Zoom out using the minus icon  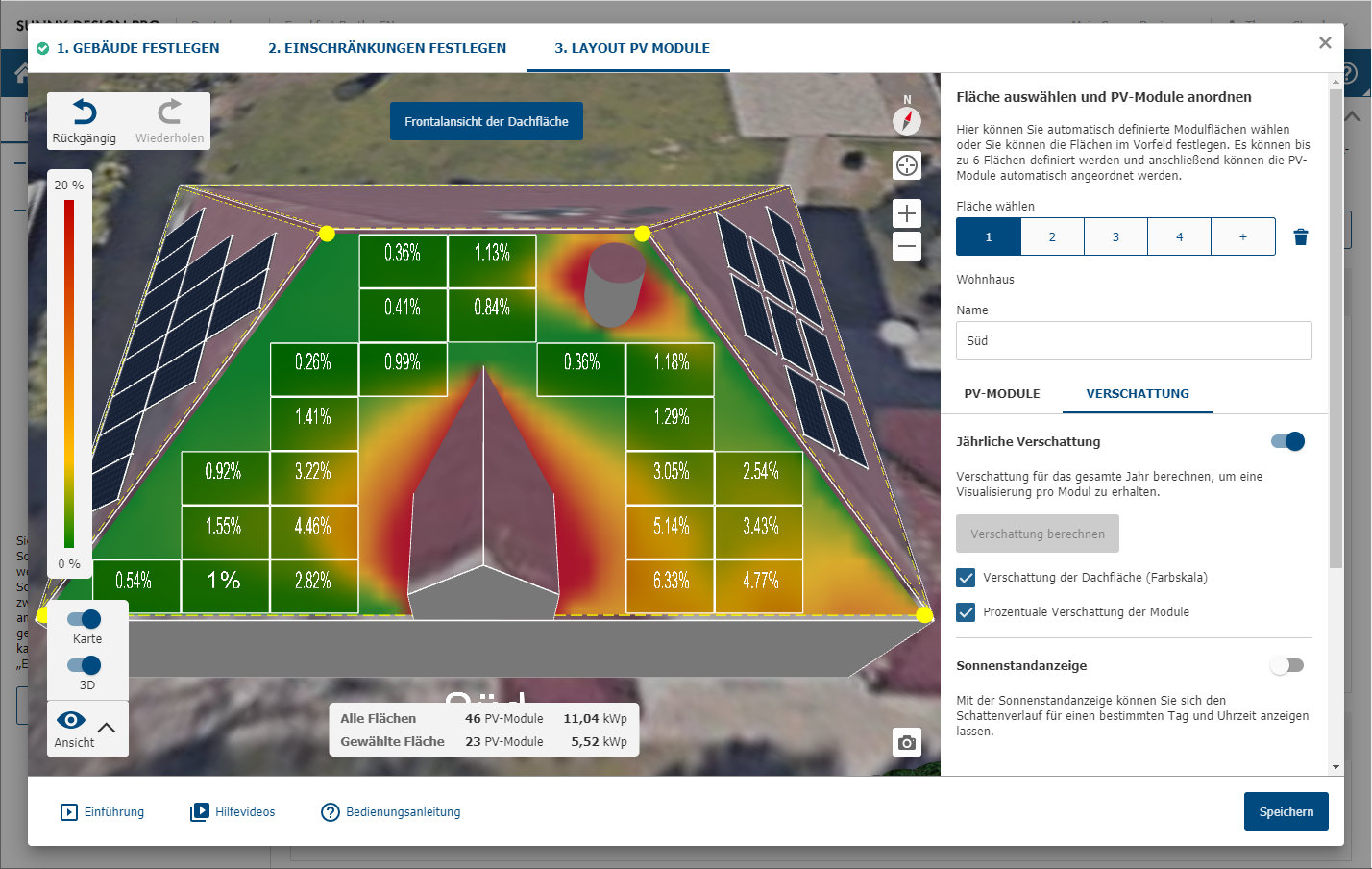(x=906, y=247)
